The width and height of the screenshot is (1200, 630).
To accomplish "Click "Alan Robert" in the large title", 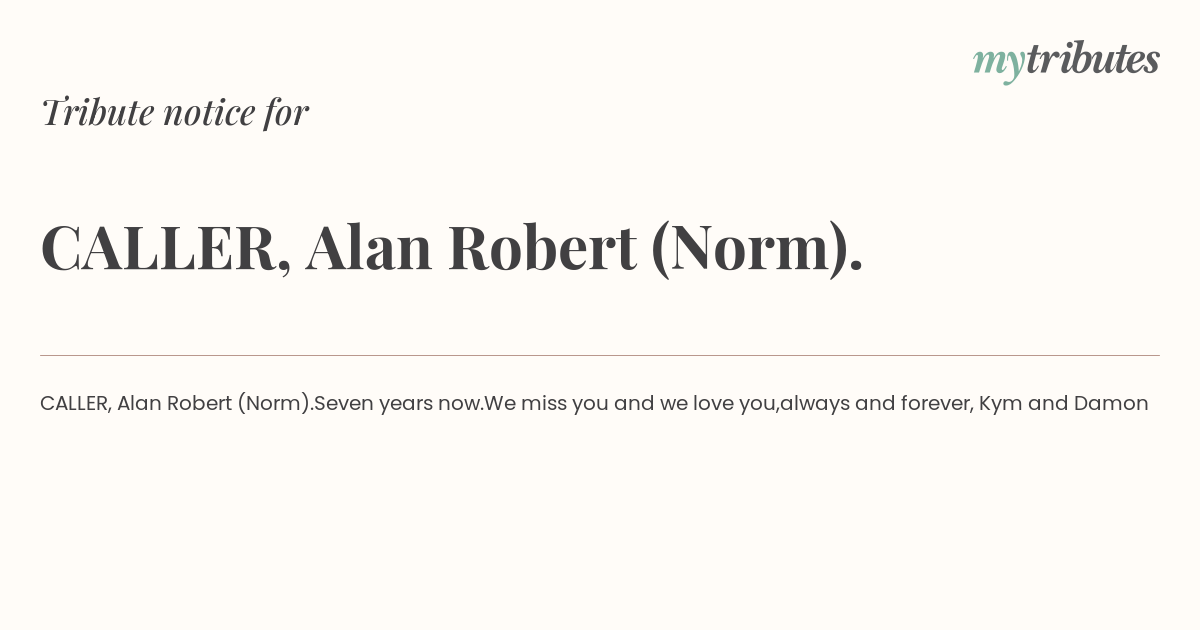I will pos(471,247).
